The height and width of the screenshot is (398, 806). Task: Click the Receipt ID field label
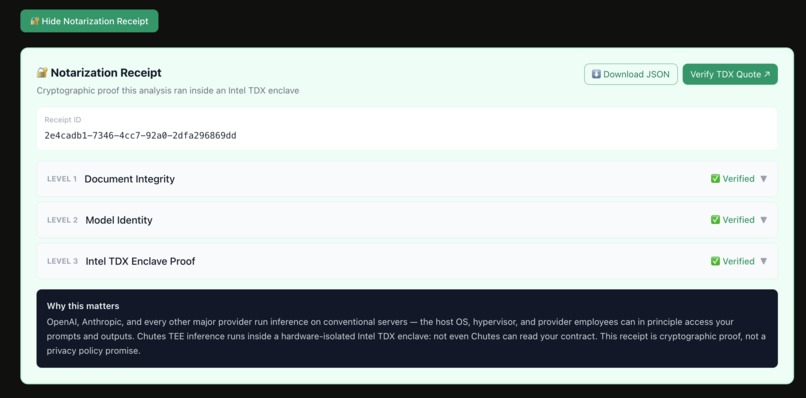click(63, 120)
